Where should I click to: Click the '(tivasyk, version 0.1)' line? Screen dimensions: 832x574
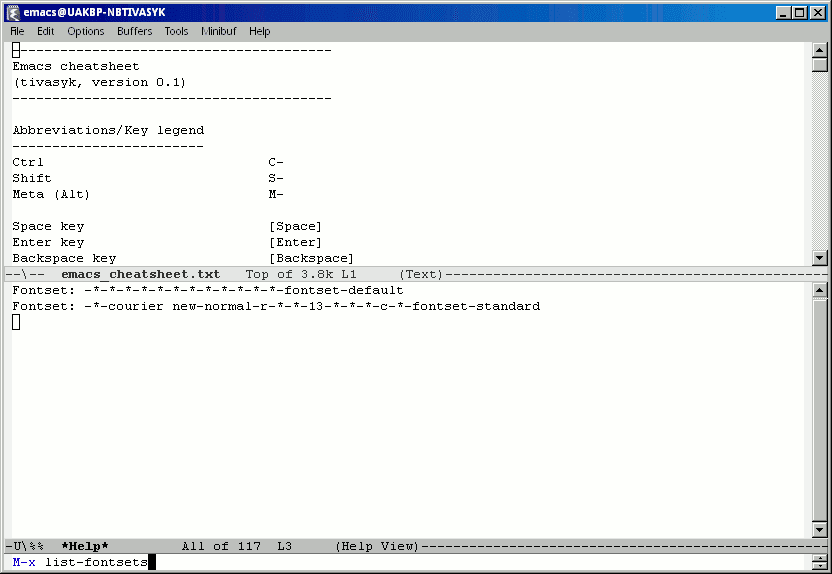pos(99,82)
